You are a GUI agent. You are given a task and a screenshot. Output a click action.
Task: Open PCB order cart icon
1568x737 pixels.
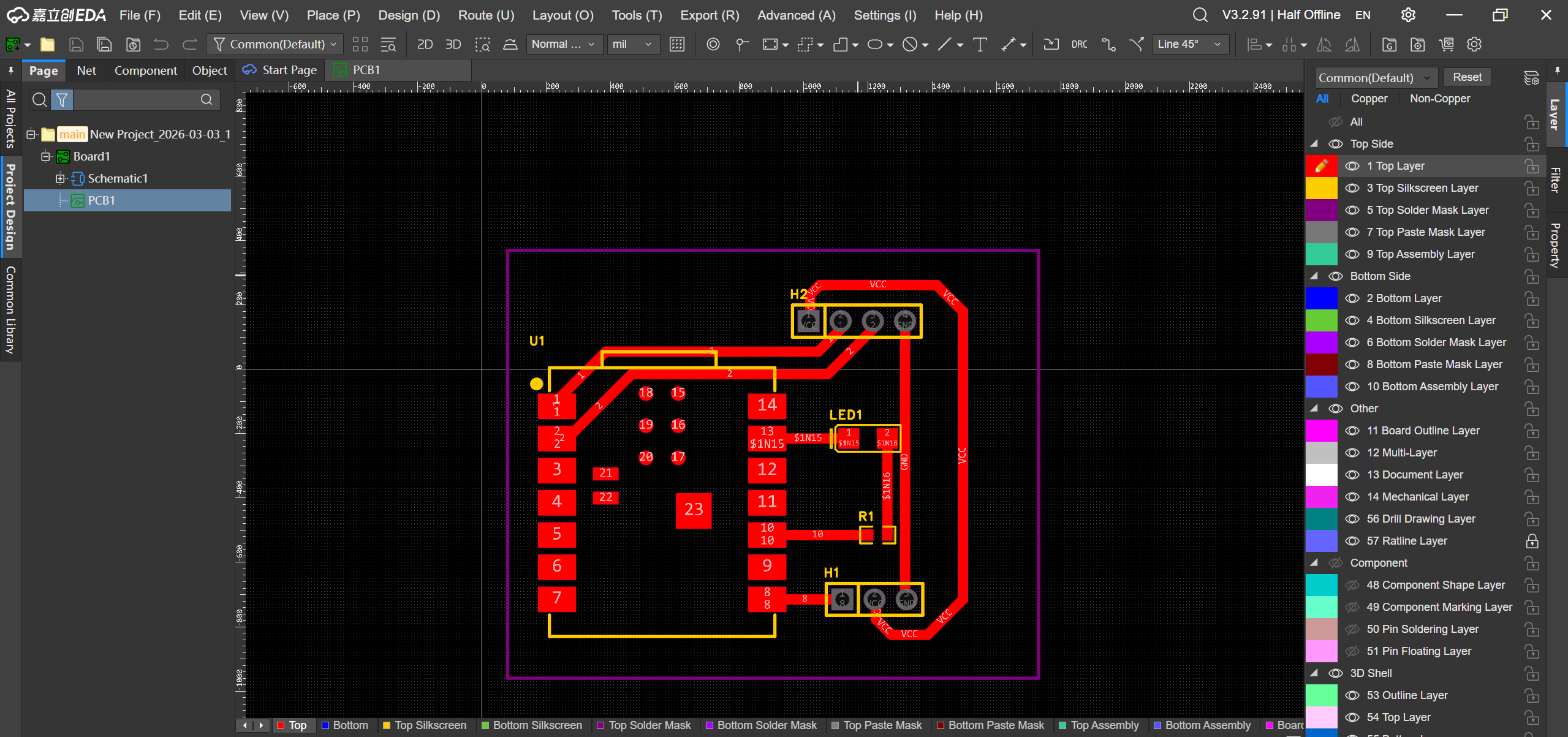(1446, 44)
